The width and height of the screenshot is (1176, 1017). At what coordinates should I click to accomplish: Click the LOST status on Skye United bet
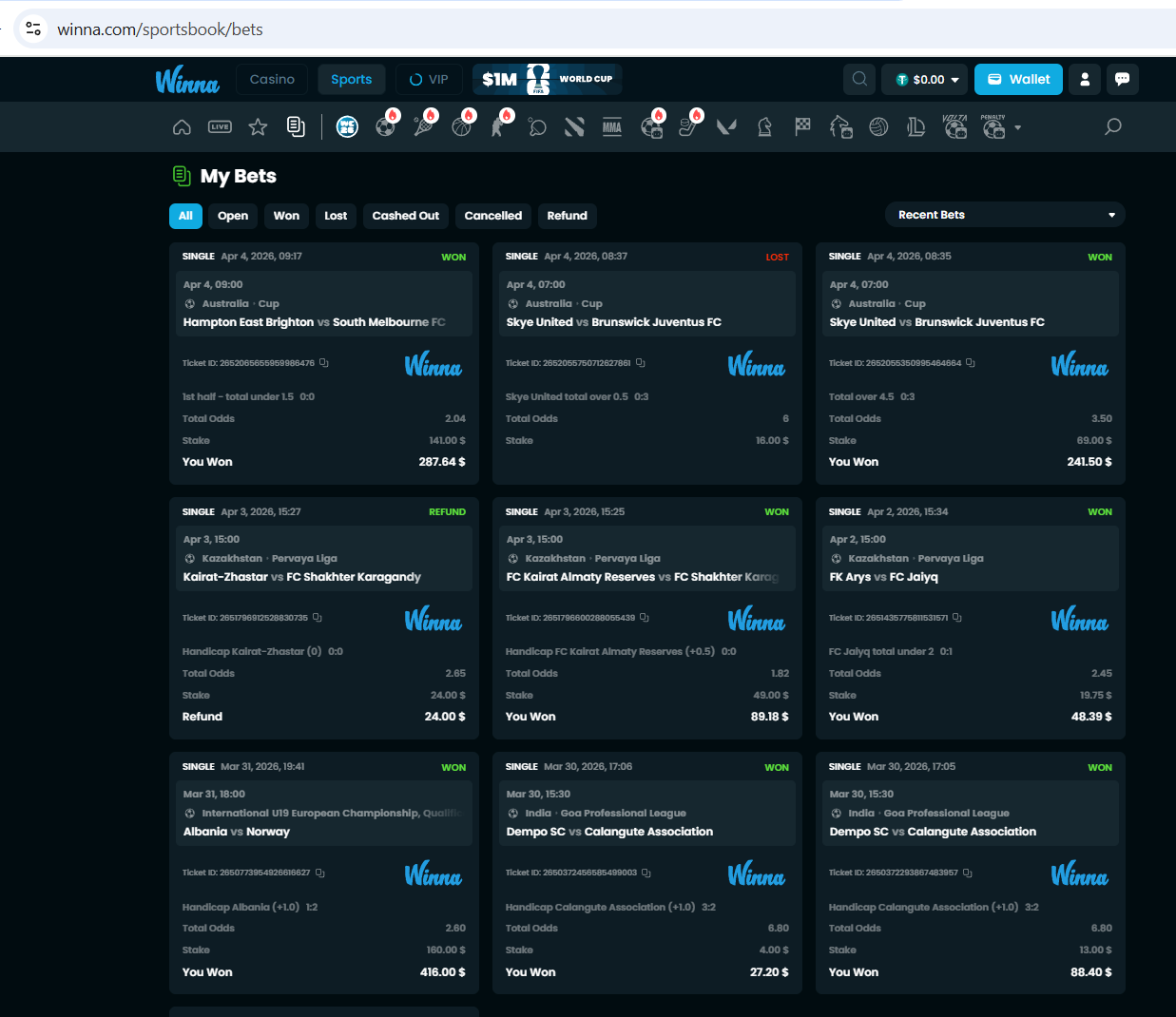(778, 258)
